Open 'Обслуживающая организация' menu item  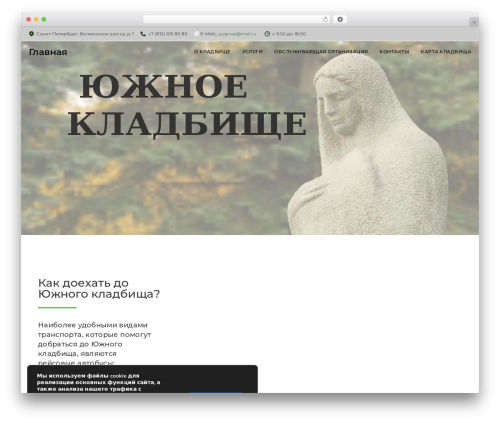[x=321, y=52]
